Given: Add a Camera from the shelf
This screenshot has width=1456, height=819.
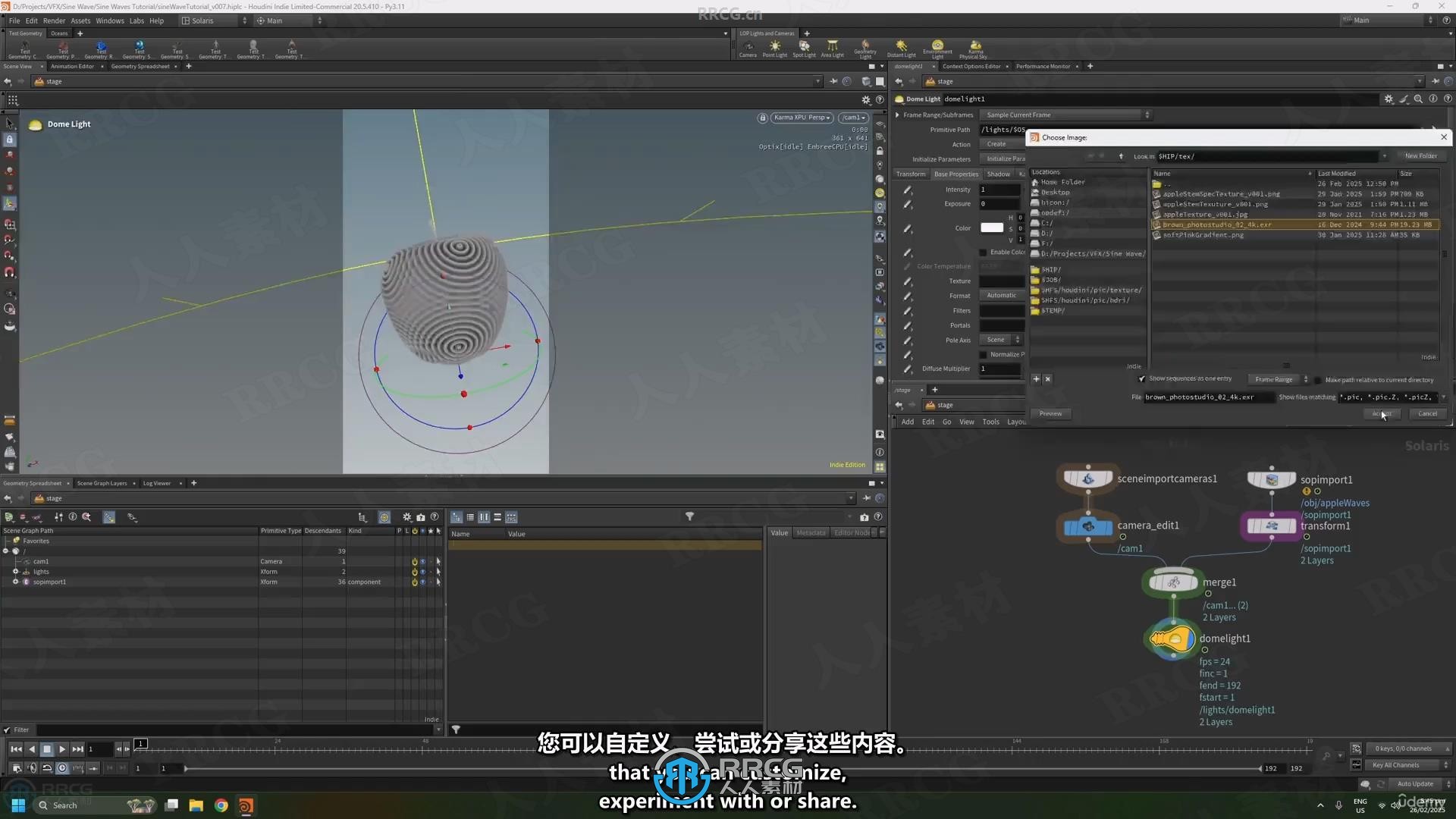Looking at the screenshot, I should [x=748, y=49].
